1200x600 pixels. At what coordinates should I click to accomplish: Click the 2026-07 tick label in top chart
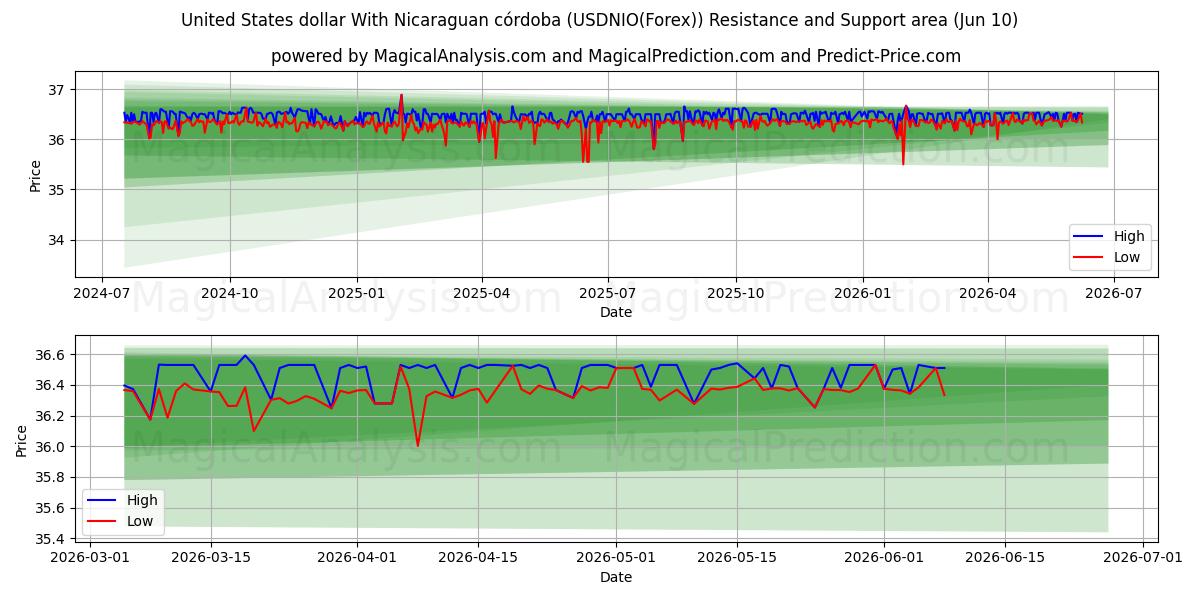pyautogui.click(x=1114, y=293)
